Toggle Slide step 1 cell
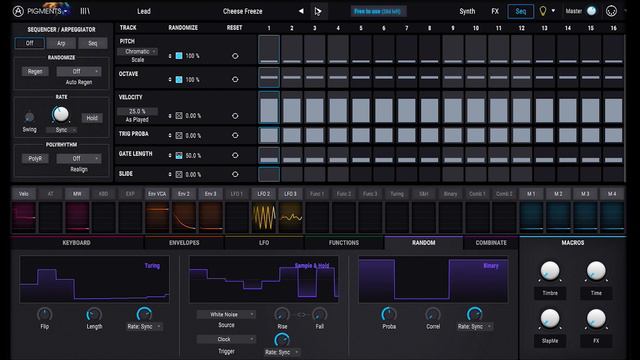Viewport: 640px width, 360px height. pos(269,174)
